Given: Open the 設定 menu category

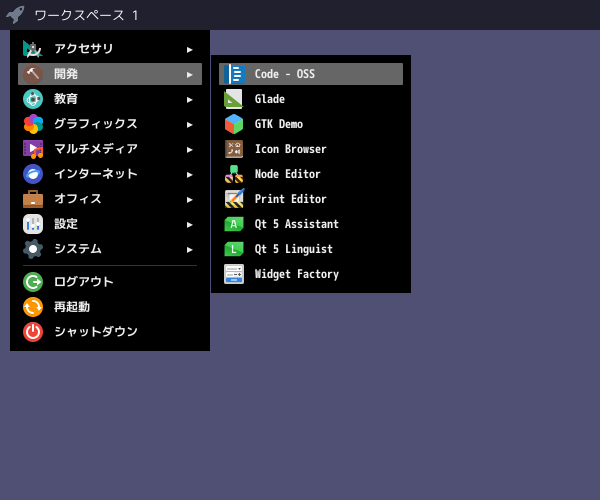Looking at the screenshot, I should pos(110,224).
